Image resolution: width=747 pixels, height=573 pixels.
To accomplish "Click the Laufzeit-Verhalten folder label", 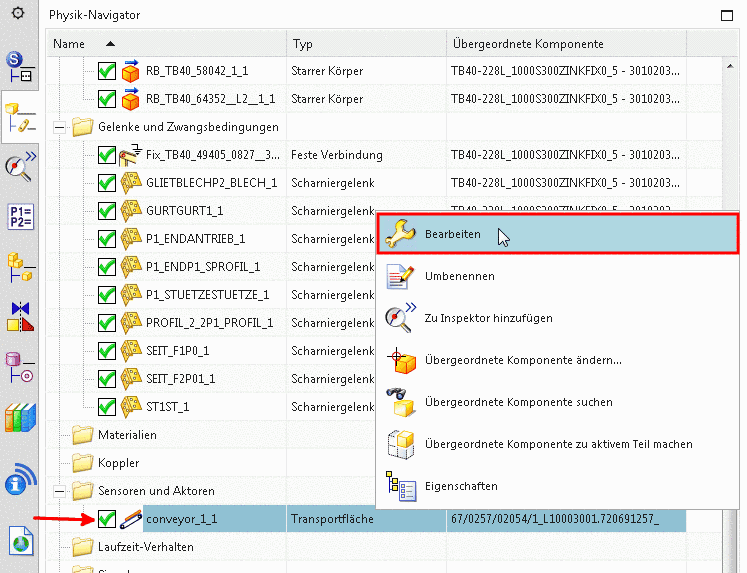I will (x=146, y=547).
